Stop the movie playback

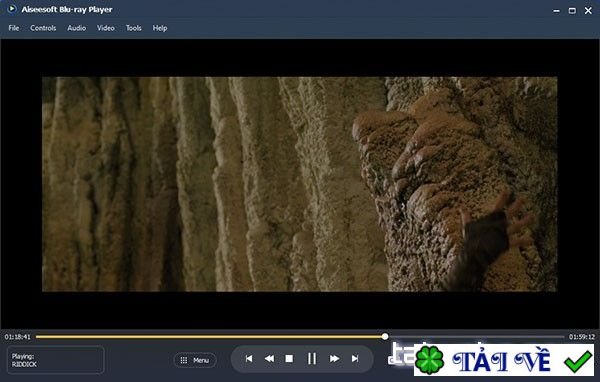289,359
